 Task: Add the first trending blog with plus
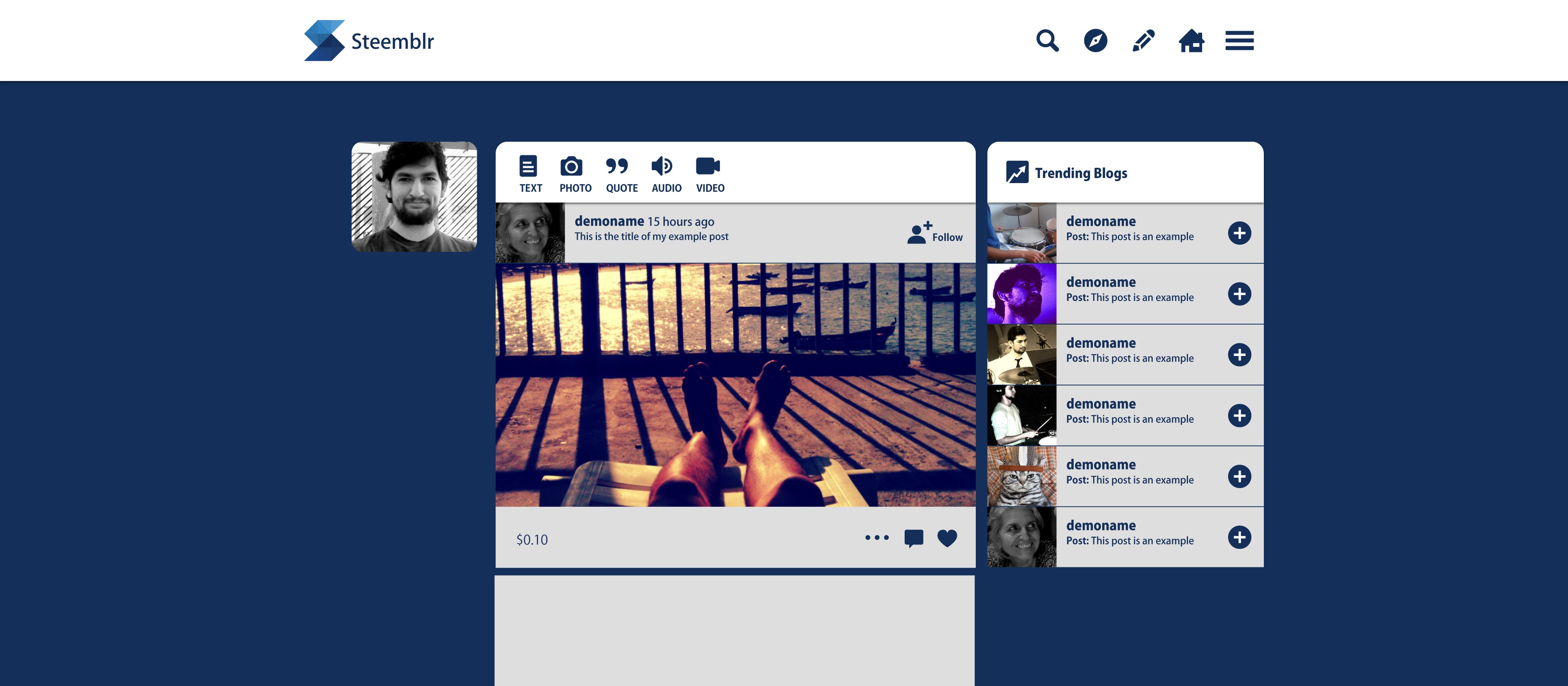1239,233
